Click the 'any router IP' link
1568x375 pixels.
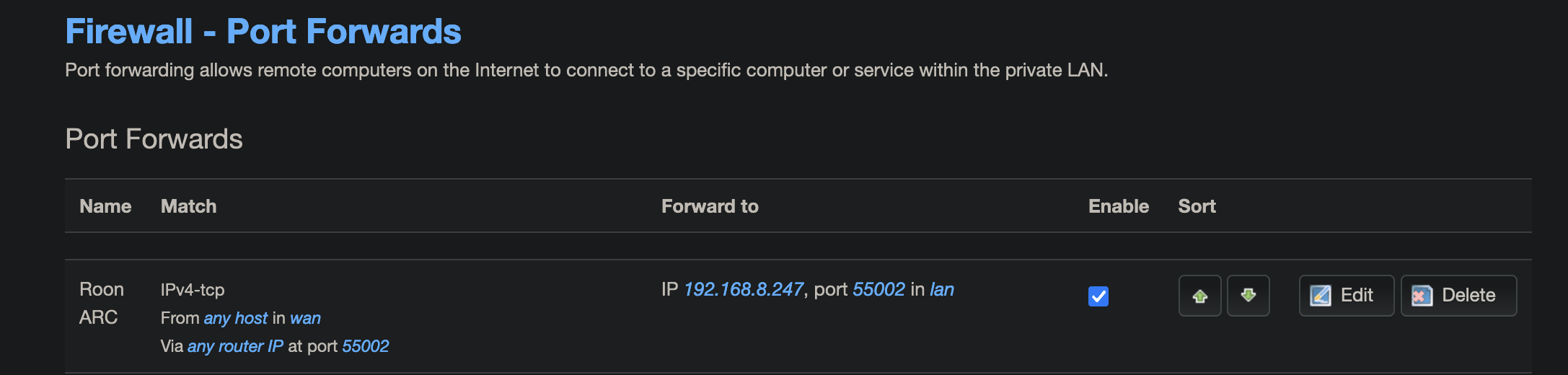[x=235, y=346]
